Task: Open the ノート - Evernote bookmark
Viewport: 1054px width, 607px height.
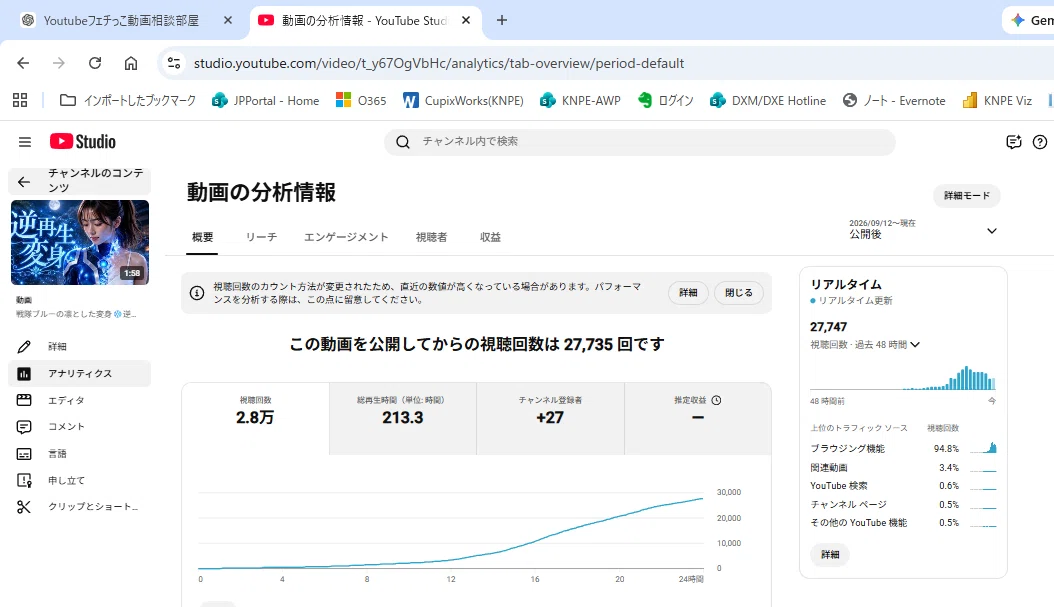Action: (x=894, y=101)
